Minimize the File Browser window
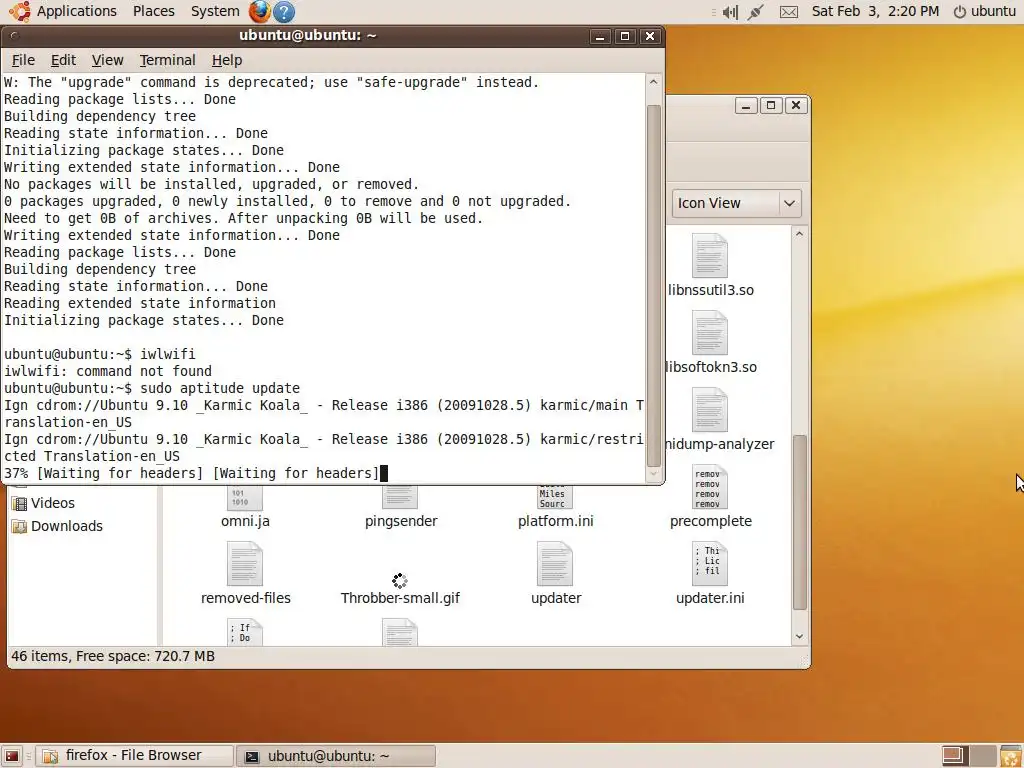Viewport: 1024px width, 768px height. [x=746, y=105]
